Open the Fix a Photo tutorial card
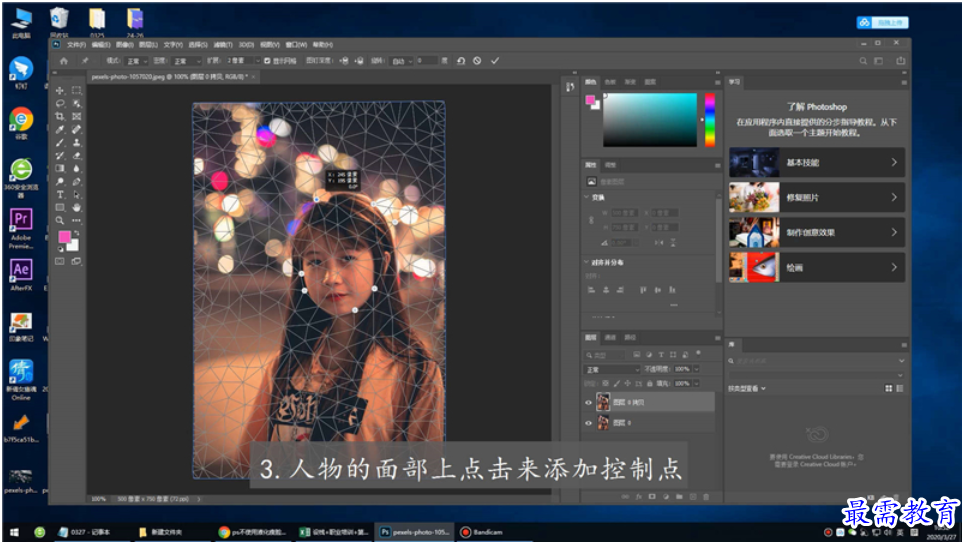The height and width of the screenshot is (544, 966). coord(816,198)
